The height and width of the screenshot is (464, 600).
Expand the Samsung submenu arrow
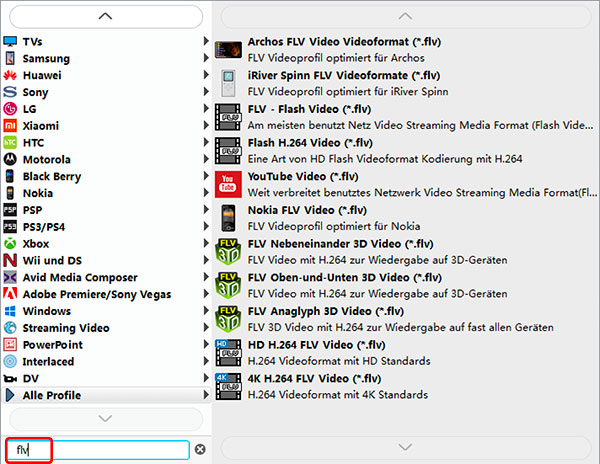pos(206,58)
